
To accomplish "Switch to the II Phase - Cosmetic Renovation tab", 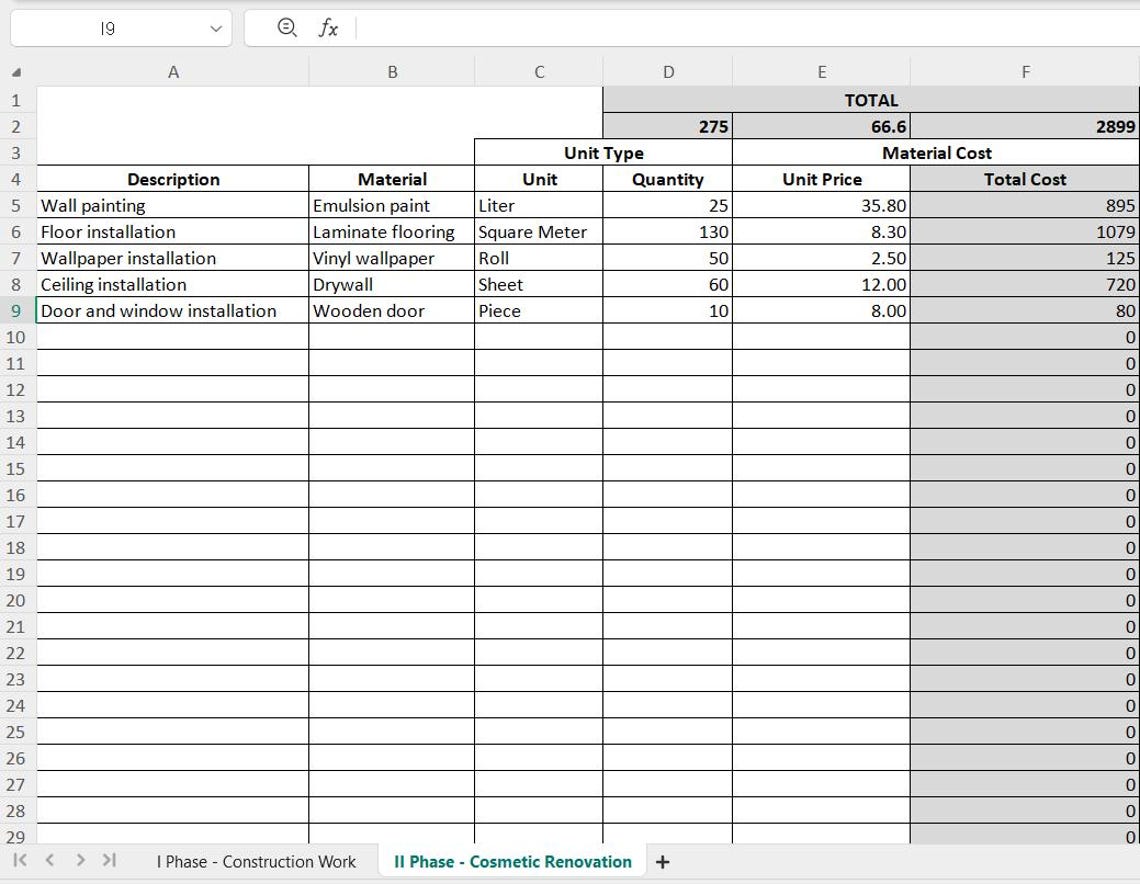I will point(511,861).
